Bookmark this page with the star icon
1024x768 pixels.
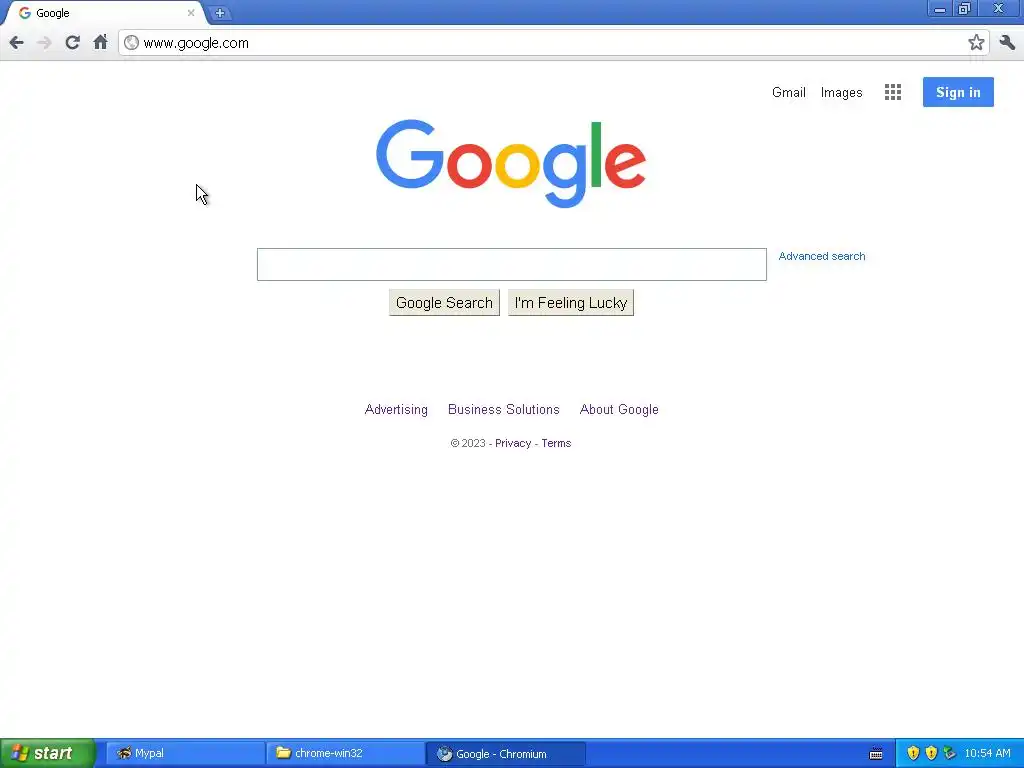(x=976, y=43)
